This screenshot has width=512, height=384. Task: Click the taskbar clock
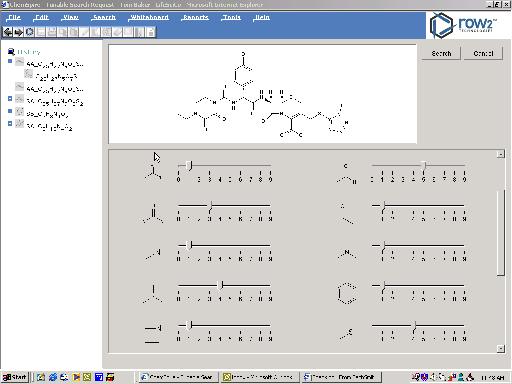493,378
